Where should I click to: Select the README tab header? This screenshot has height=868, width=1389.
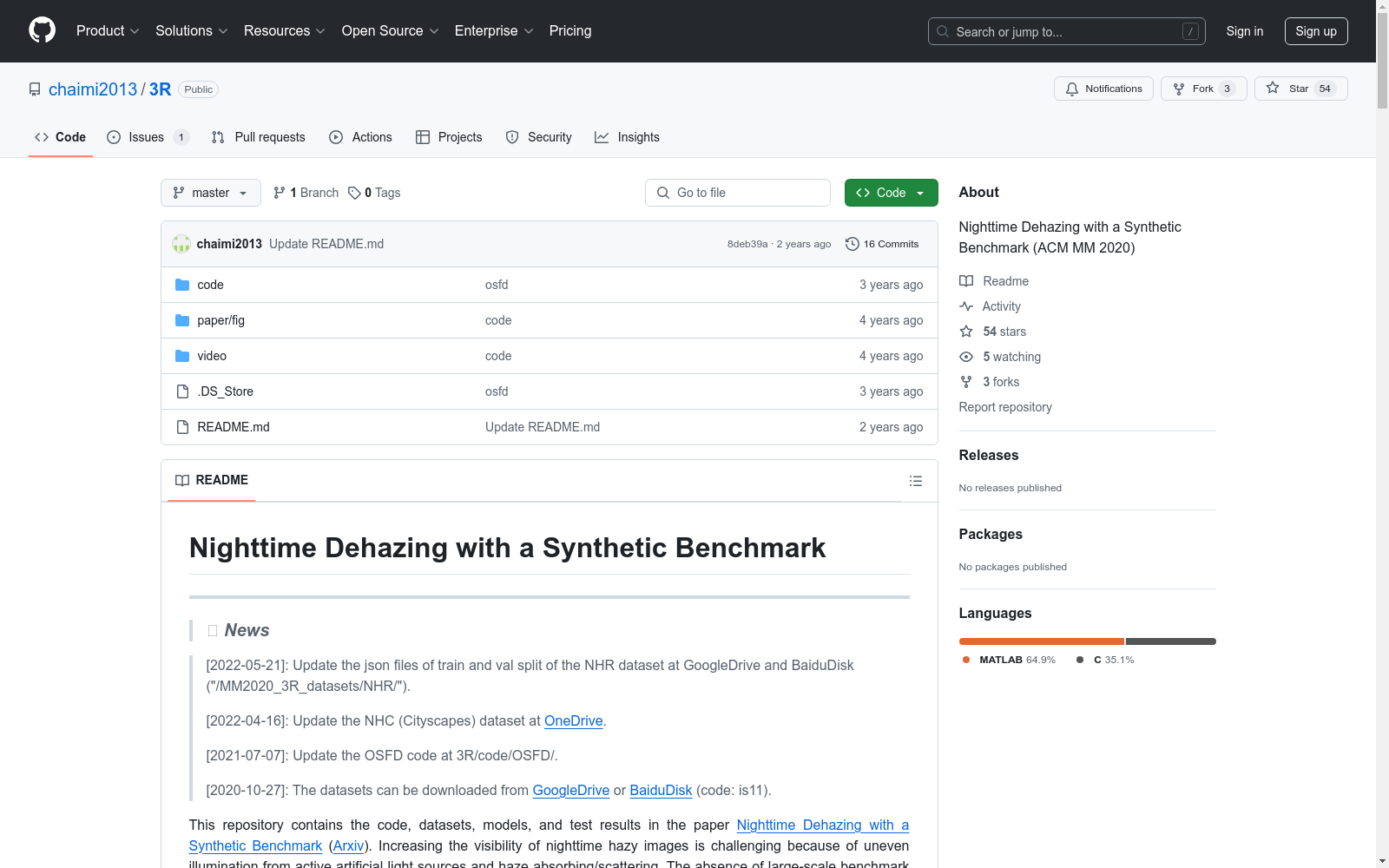[212, 480]
